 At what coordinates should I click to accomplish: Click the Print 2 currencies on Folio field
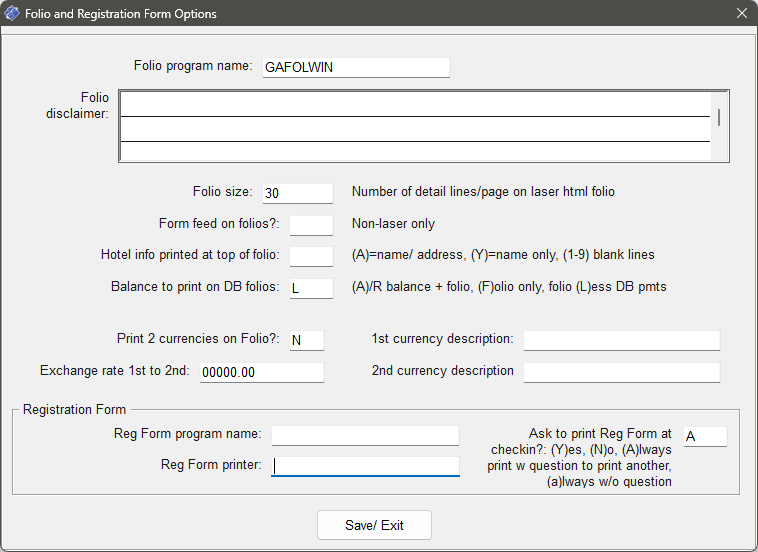(306, 340)
